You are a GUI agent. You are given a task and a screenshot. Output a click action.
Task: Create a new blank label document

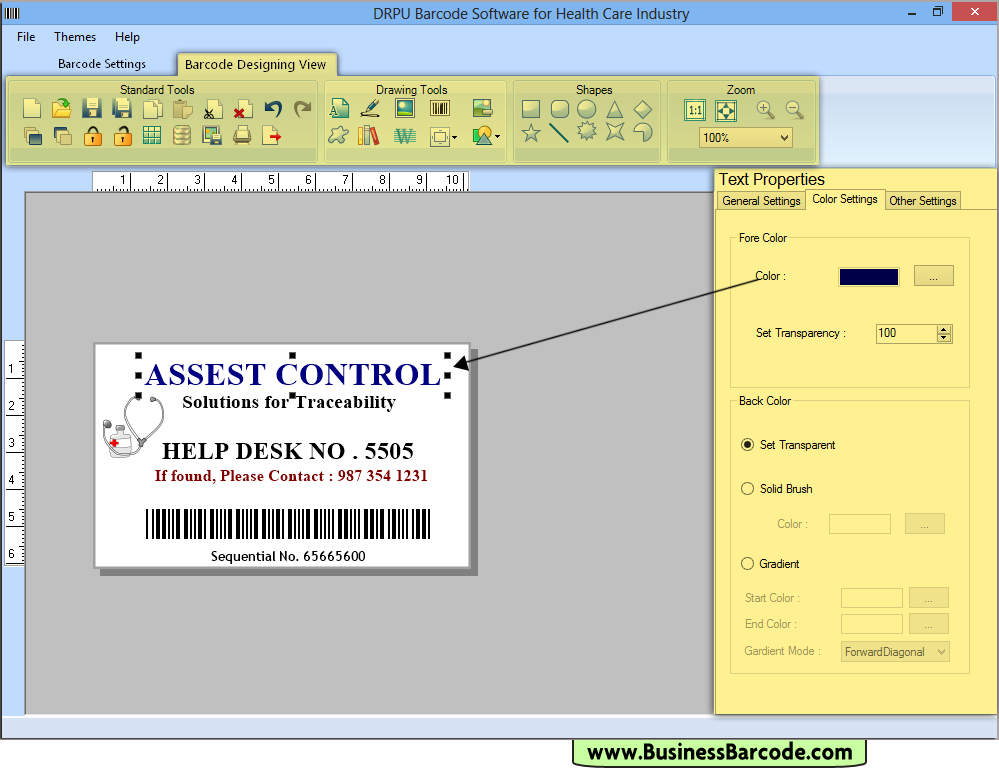click(x=32, y=109)
